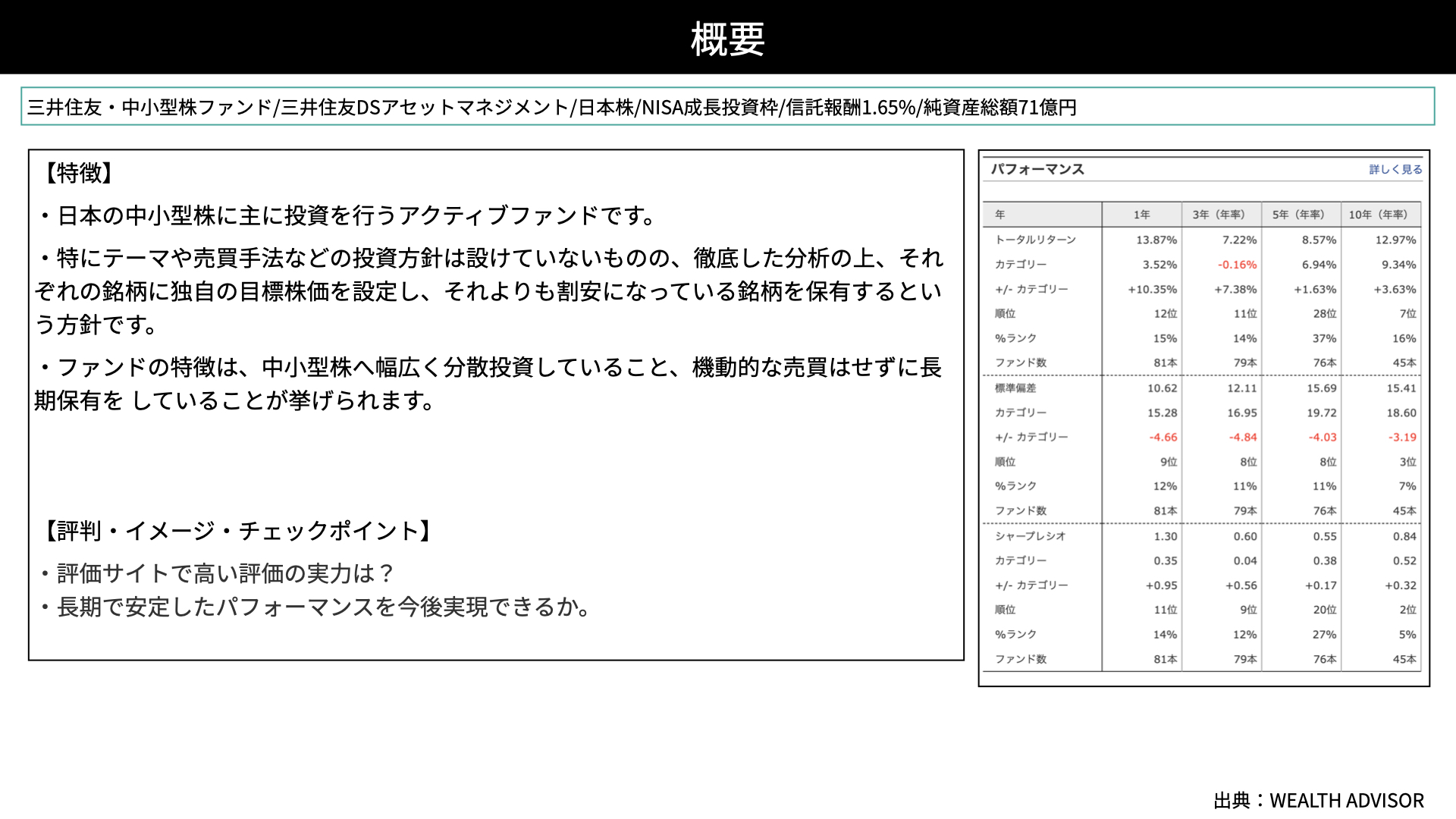
Task: Select the 1.30 Sharpe ratio value
Action: click(x=1166, y=536)
